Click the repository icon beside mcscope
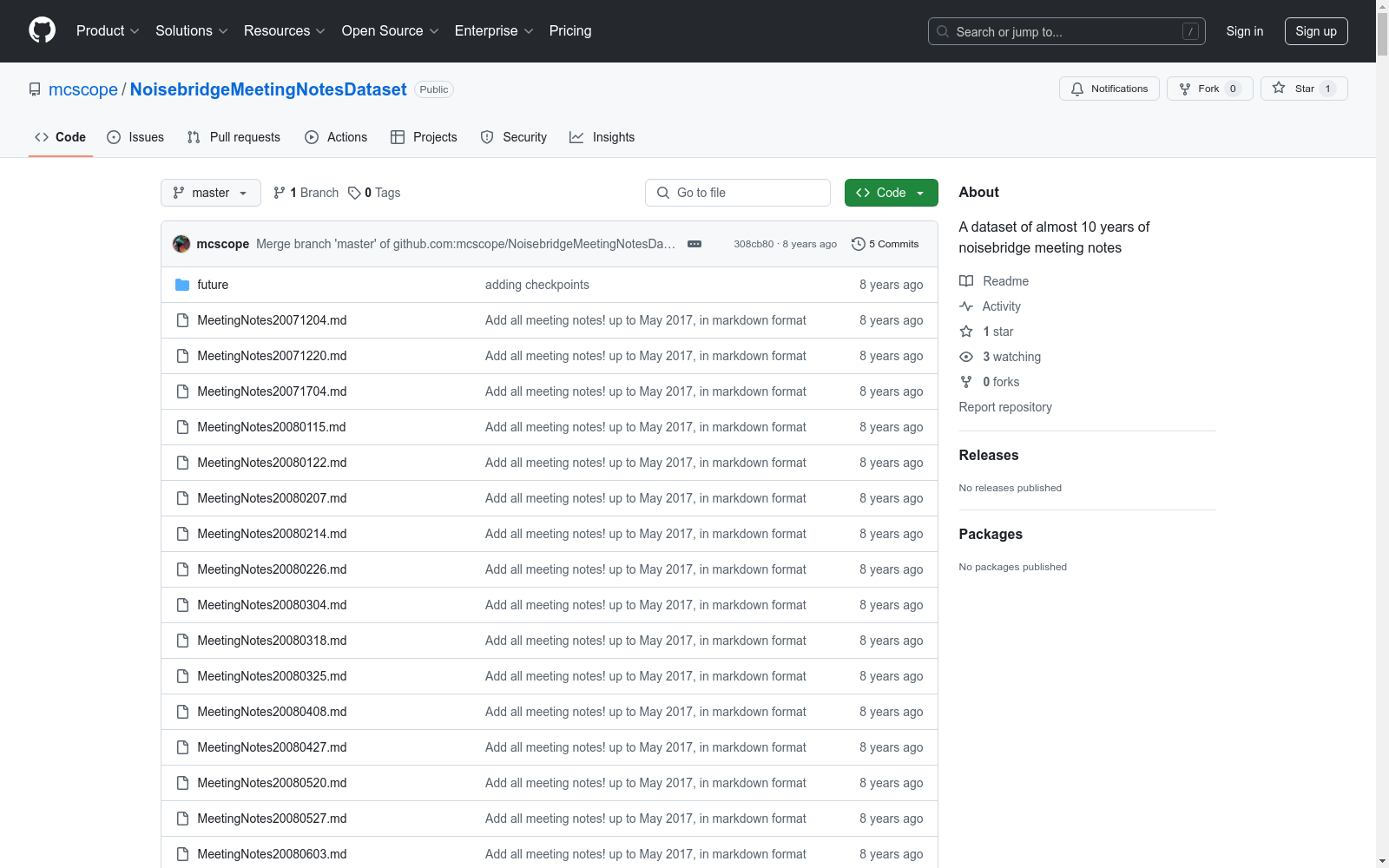 click(x=35, y=89)
